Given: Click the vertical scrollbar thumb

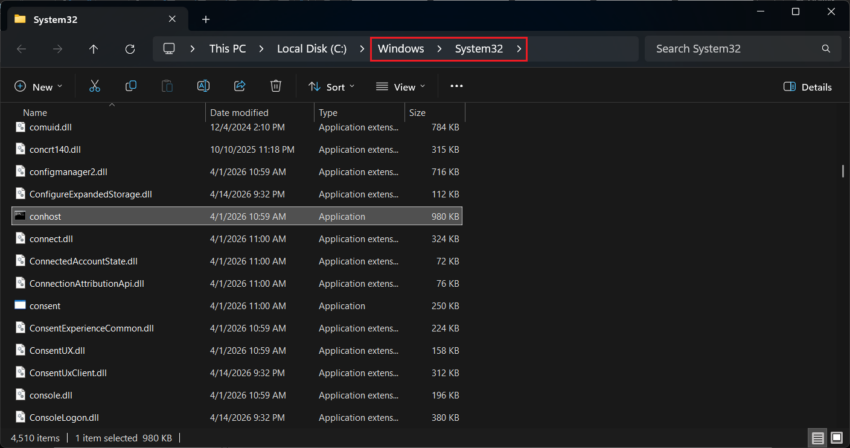Looking at the screenshot, I should [842, 171].
